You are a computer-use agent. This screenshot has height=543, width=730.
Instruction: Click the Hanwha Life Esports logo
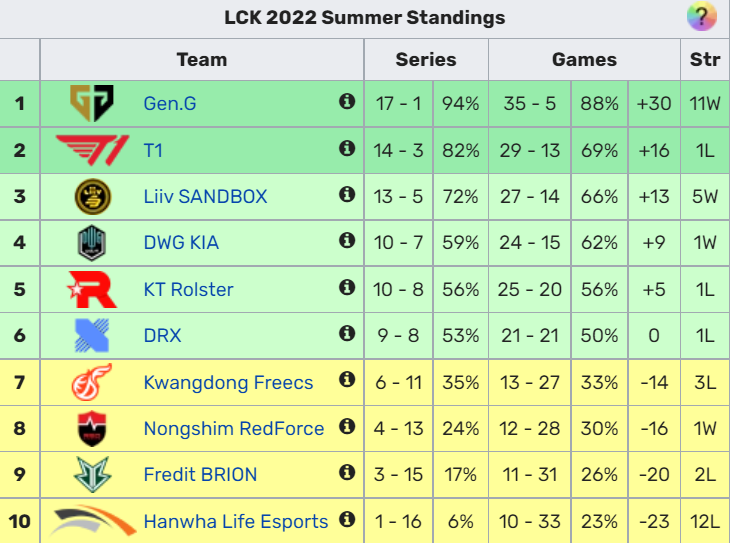(x=92, y=521)
